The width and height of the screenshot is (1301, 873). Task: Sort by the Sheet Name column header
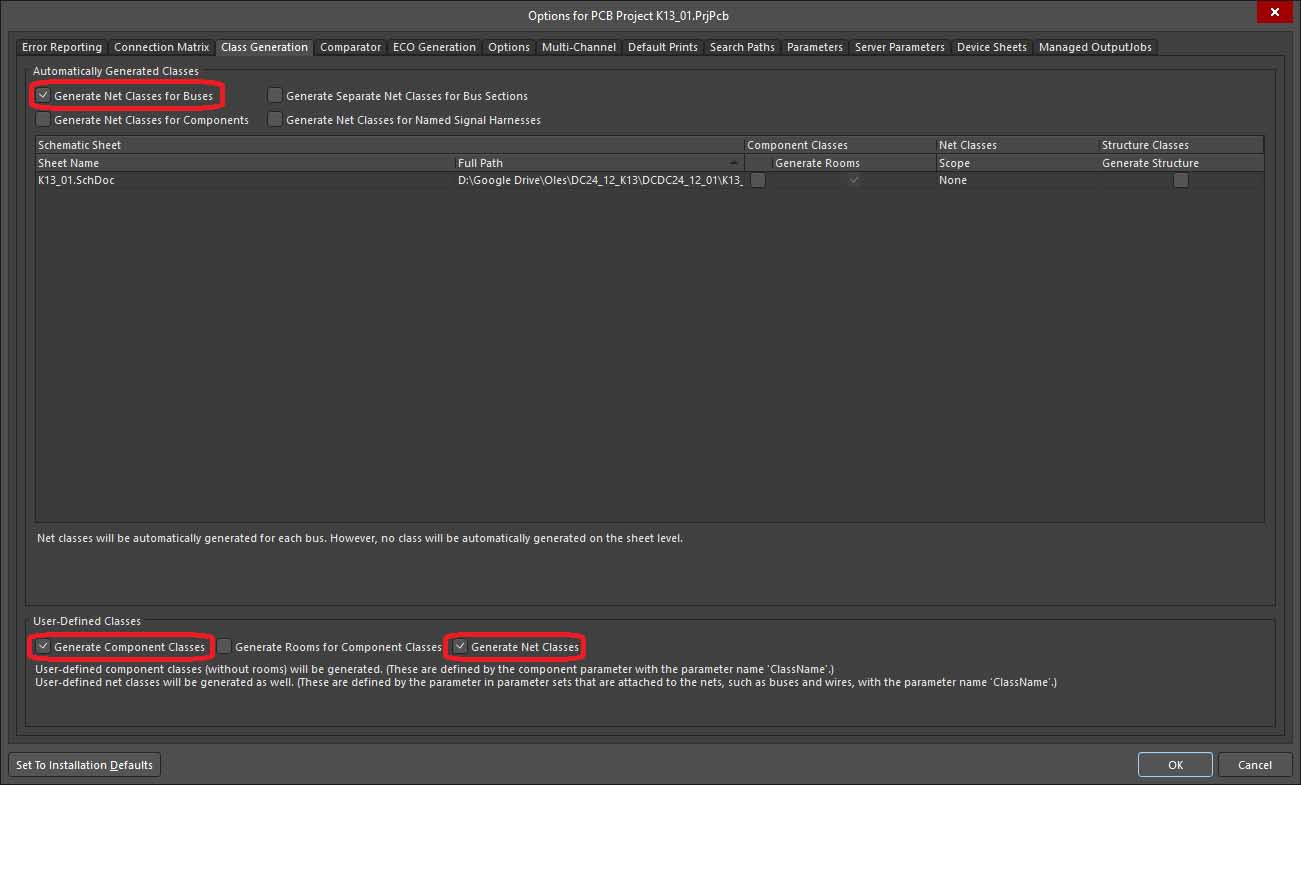(x=244, y=163)
